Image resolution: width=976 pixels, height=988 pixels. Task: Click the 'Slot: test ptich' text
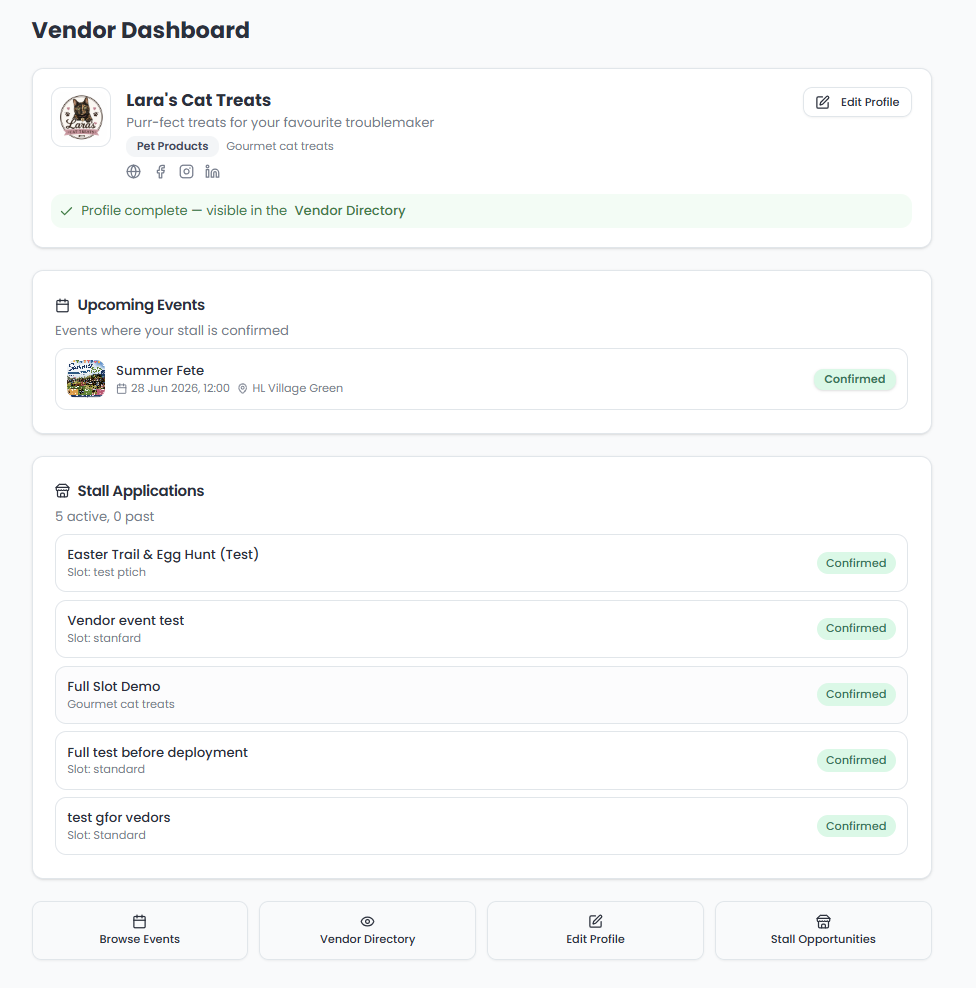(106, 572)
